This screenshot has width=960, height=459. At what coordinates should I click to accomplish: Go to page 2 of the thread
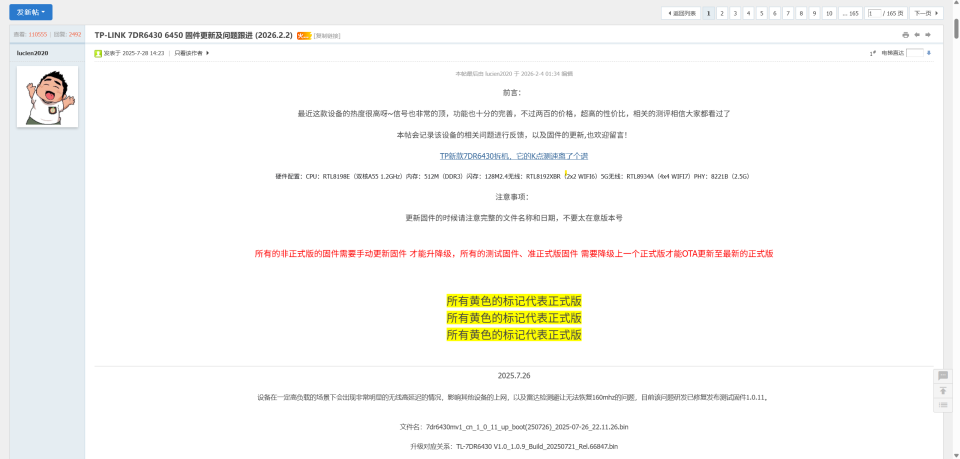click(722, 13)
